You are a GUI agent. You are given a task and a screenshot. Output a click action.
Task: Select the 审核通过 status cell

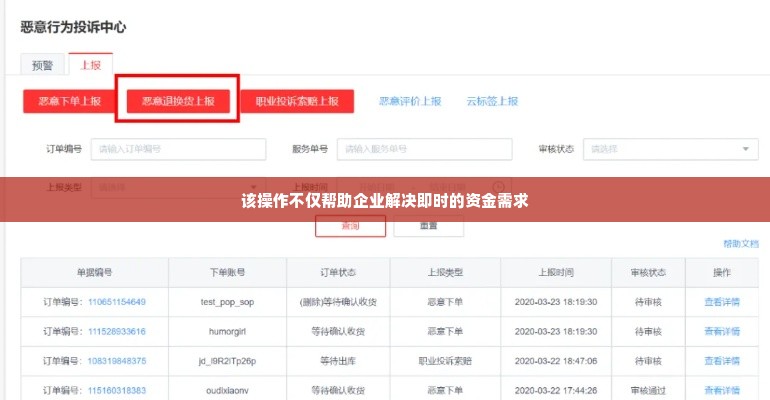tap(648, 390)
